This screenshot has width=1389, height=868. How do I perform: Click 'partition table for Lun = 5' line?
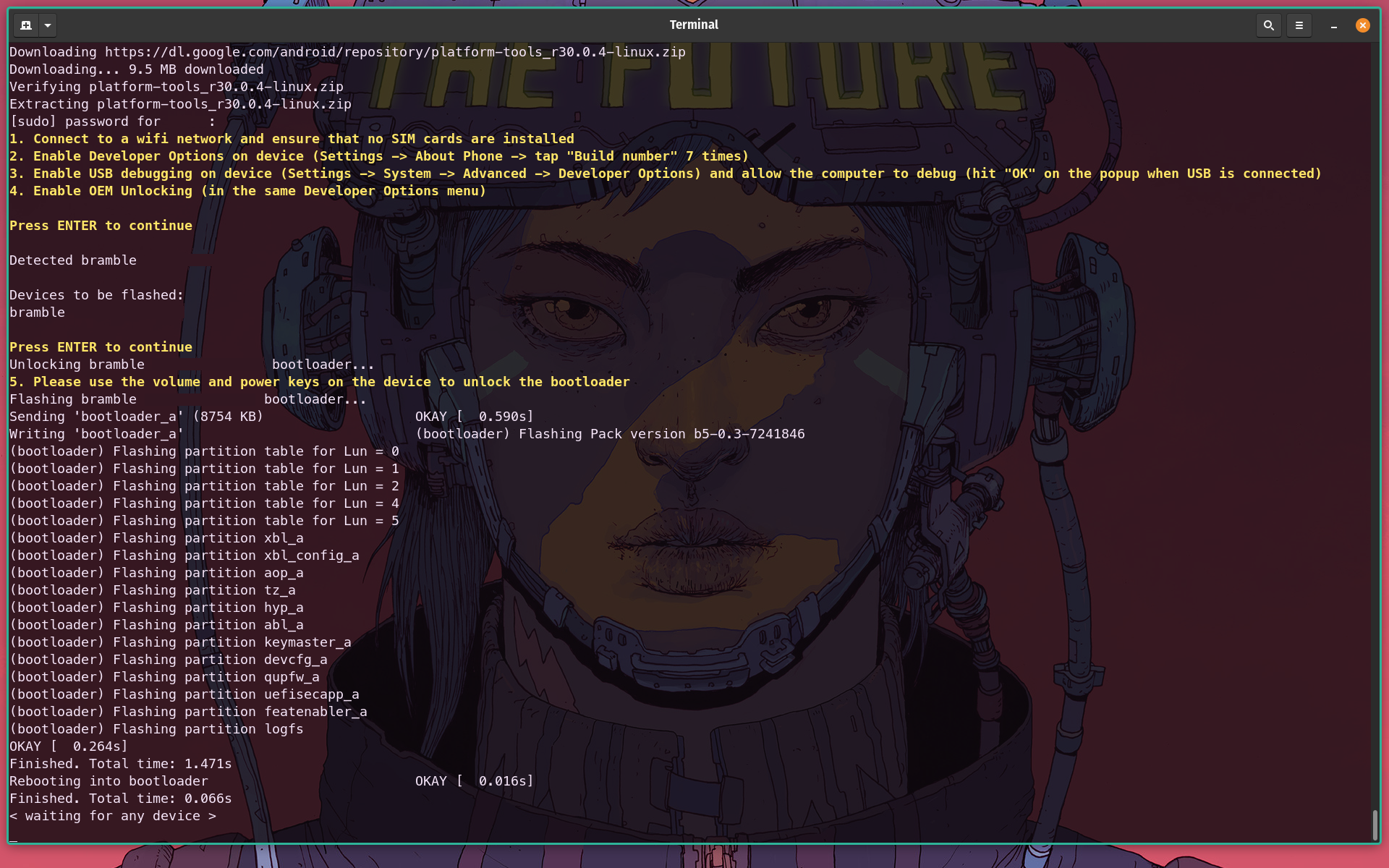204,521
